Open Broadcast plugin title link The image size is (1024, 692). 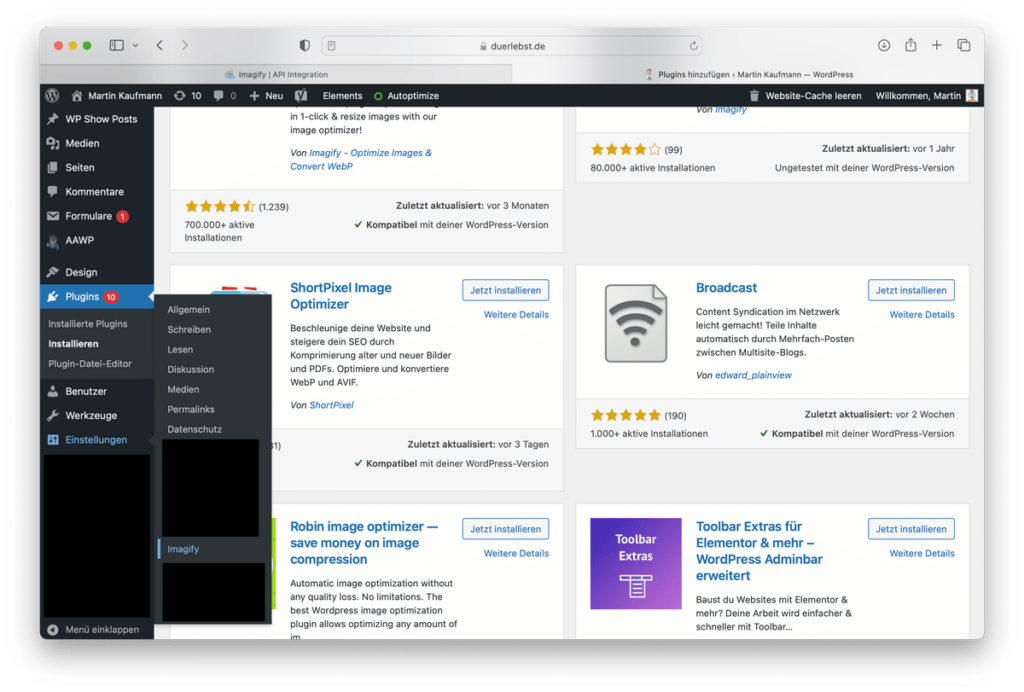pos(726,288)
